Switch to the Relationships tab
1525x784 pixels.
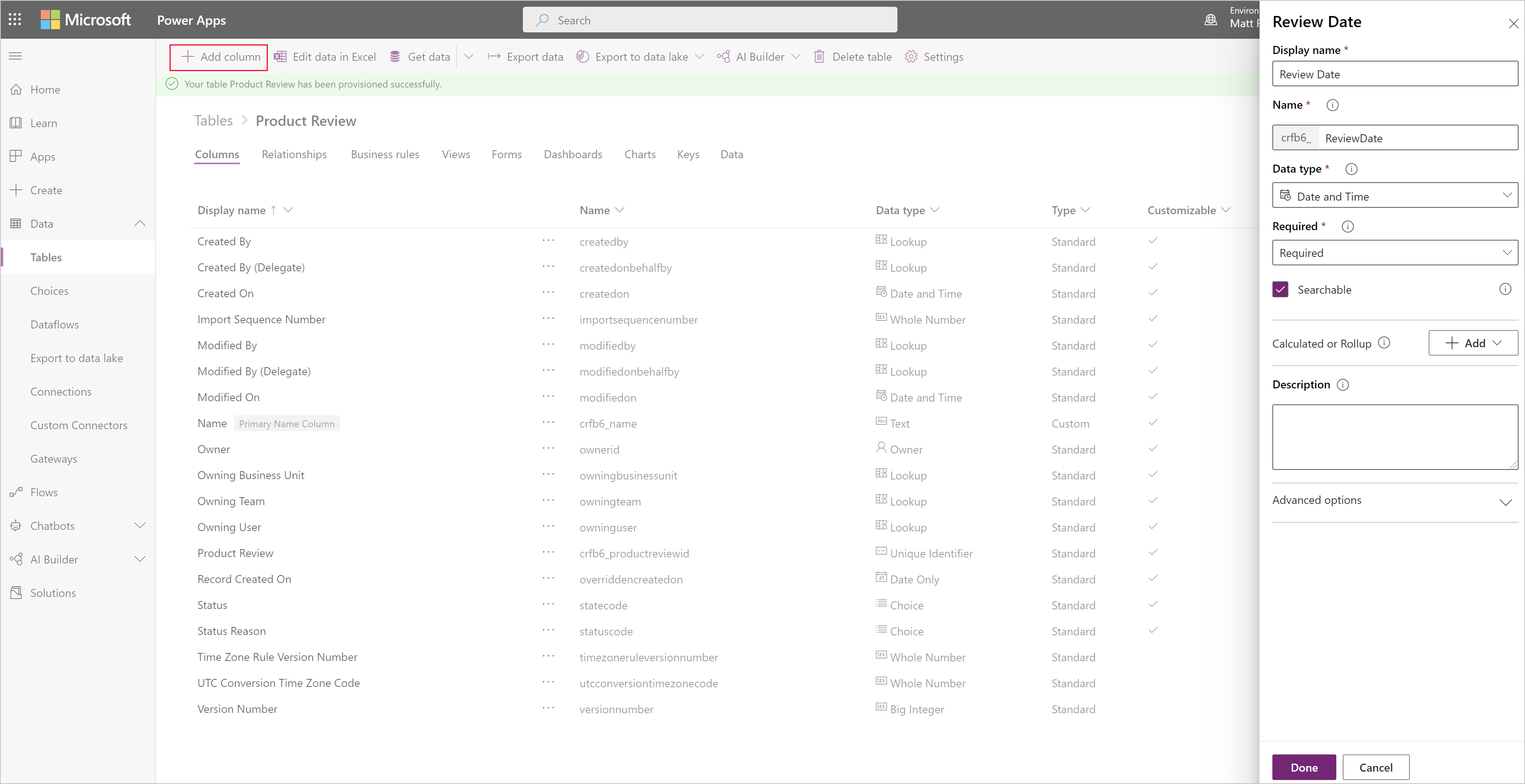294,154
